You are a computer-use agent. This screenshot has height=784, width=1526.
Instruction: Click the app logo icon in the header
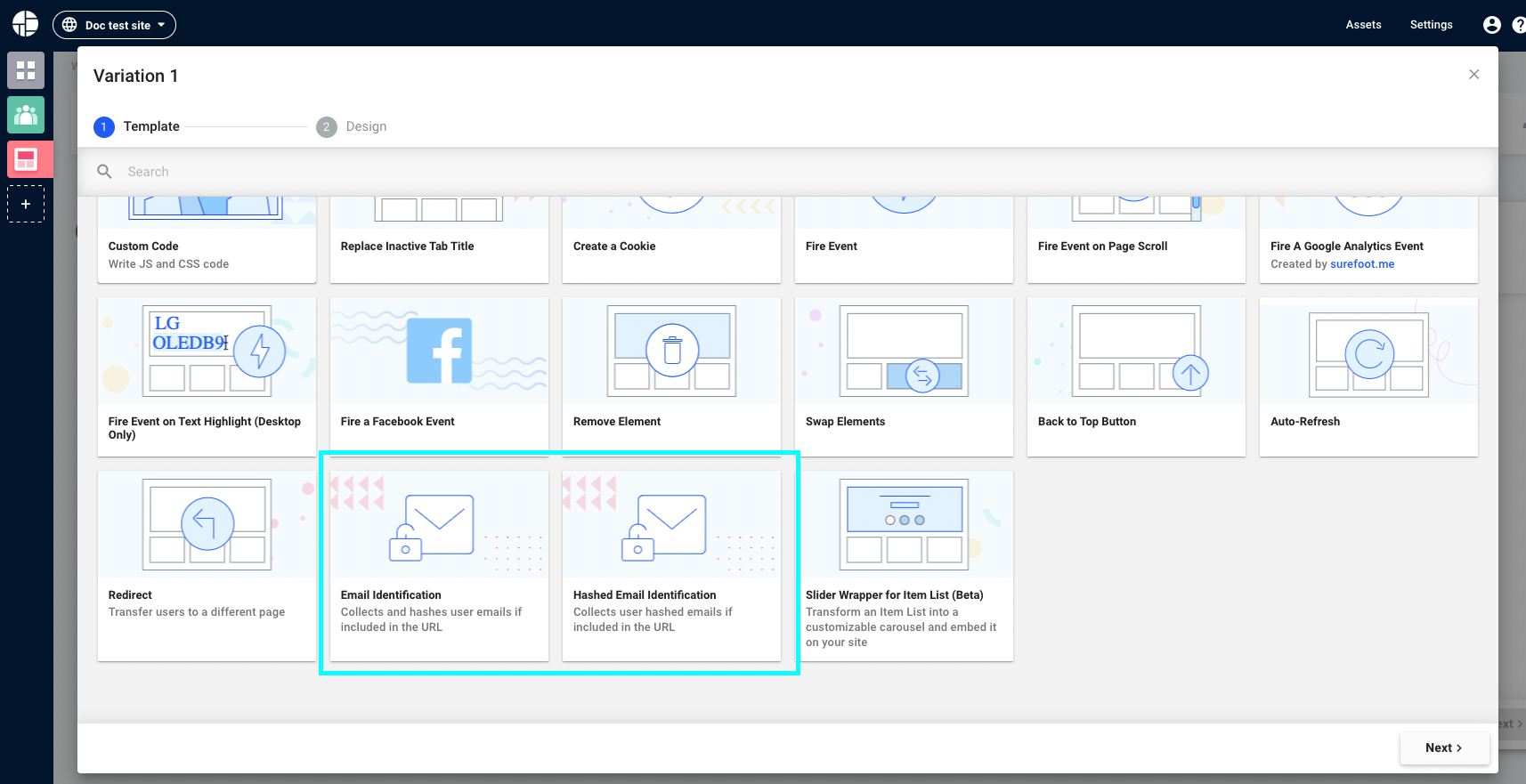(26, 24)
